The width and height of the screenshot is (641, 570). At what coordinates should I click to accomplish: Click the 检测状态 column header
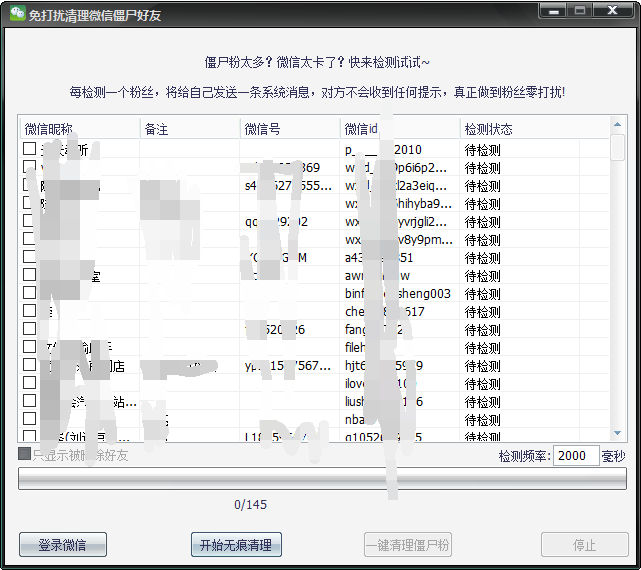point(535,129)
